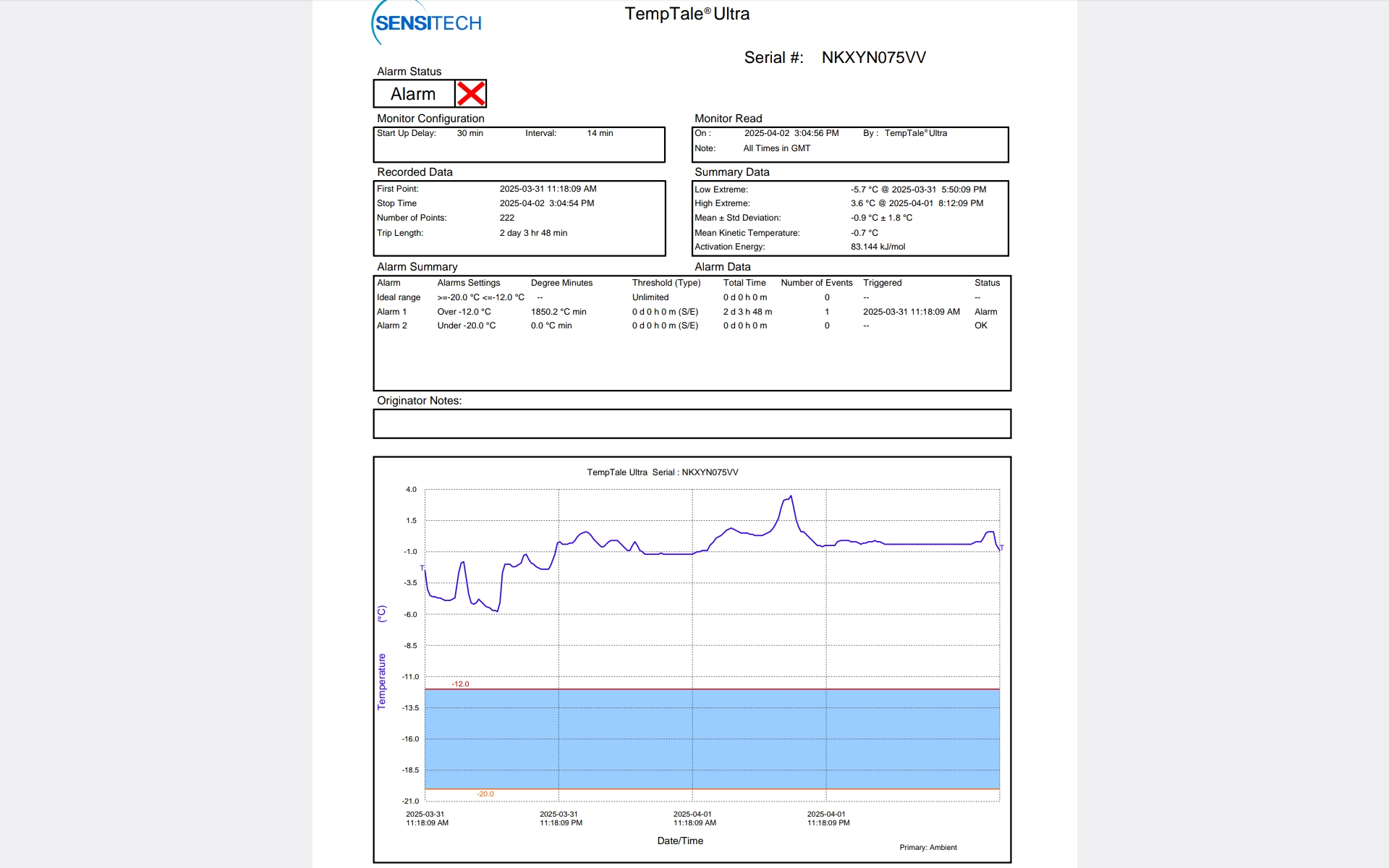This screenshot has width=1389, height=868.
Task: Click Interval value 14 min
Action: point(600,133)
